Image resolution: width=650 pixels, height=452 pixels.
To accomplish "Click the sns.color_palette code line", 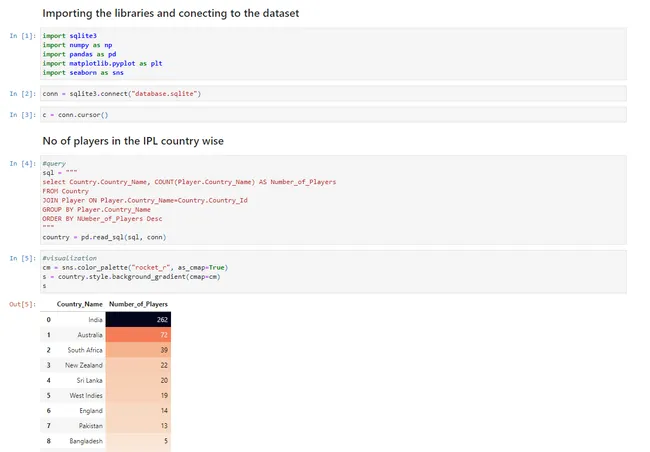I will [135, 267].
